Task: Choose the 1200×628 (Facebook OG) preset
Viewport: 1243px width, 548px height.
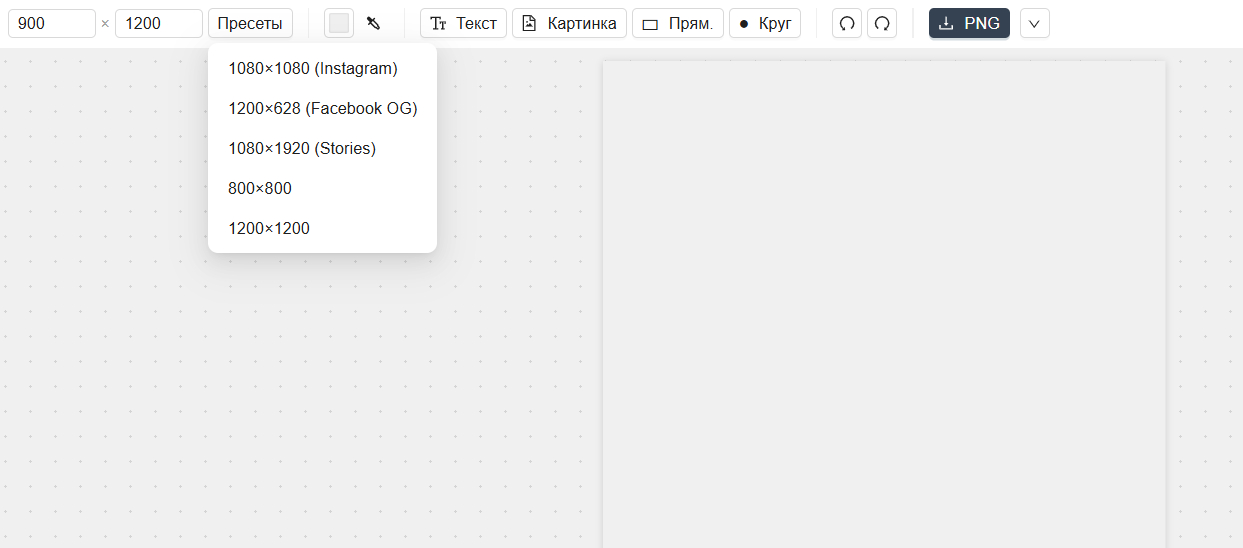Action: click(x=322, y=108)
